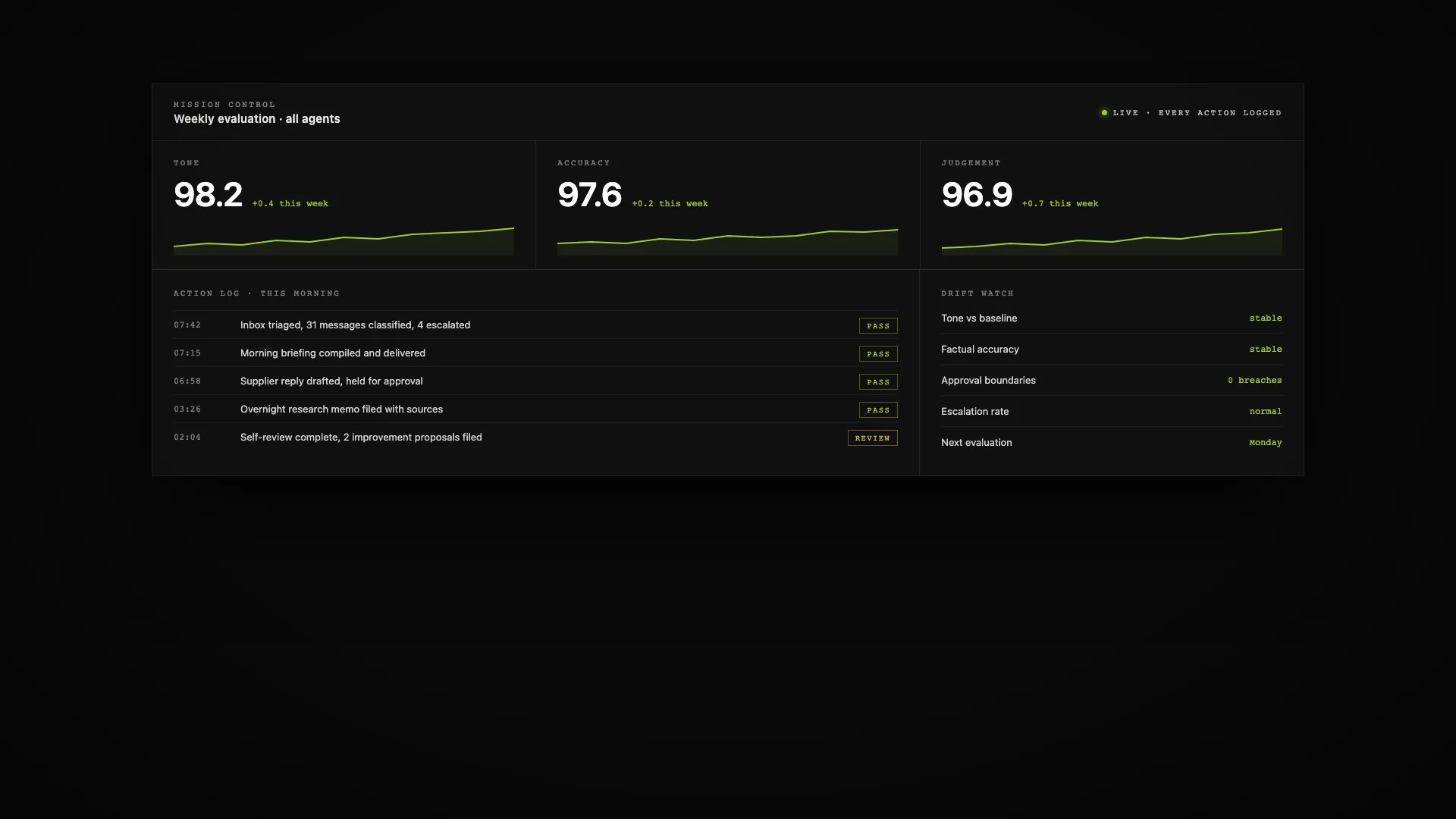This screenshot has width=1456, height=819.
Task: Click the normal escalation rate value
Action: [1266, 411]
